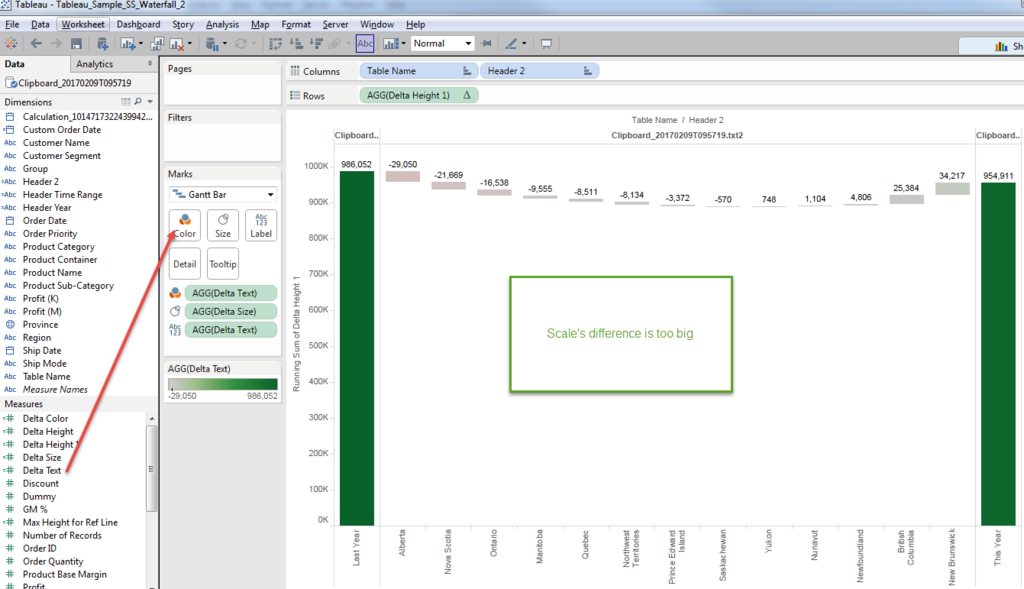Select the Product Sub-Category dimension
Image resolution: width=1024 pixels, height=589 pixels.
(x=68, y=285)
